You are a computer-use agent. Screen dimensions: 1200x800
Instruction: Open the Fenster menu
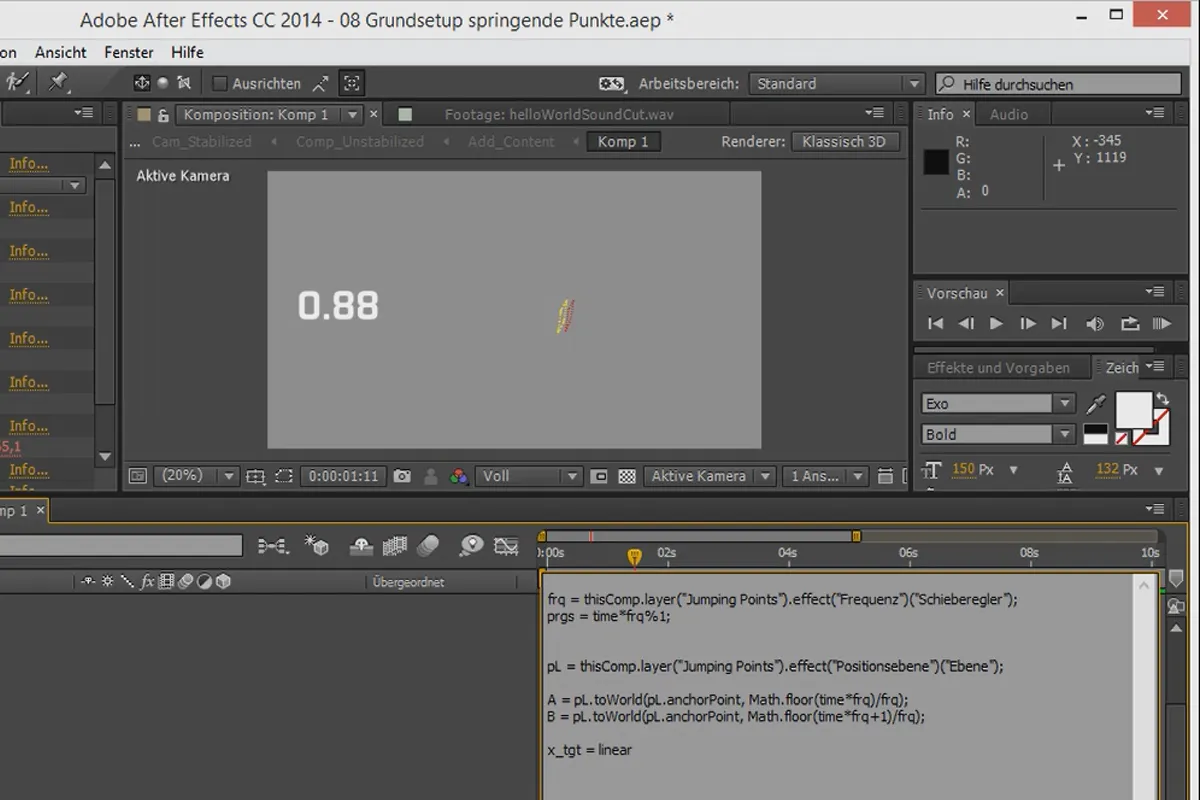(x=129, y=52)
